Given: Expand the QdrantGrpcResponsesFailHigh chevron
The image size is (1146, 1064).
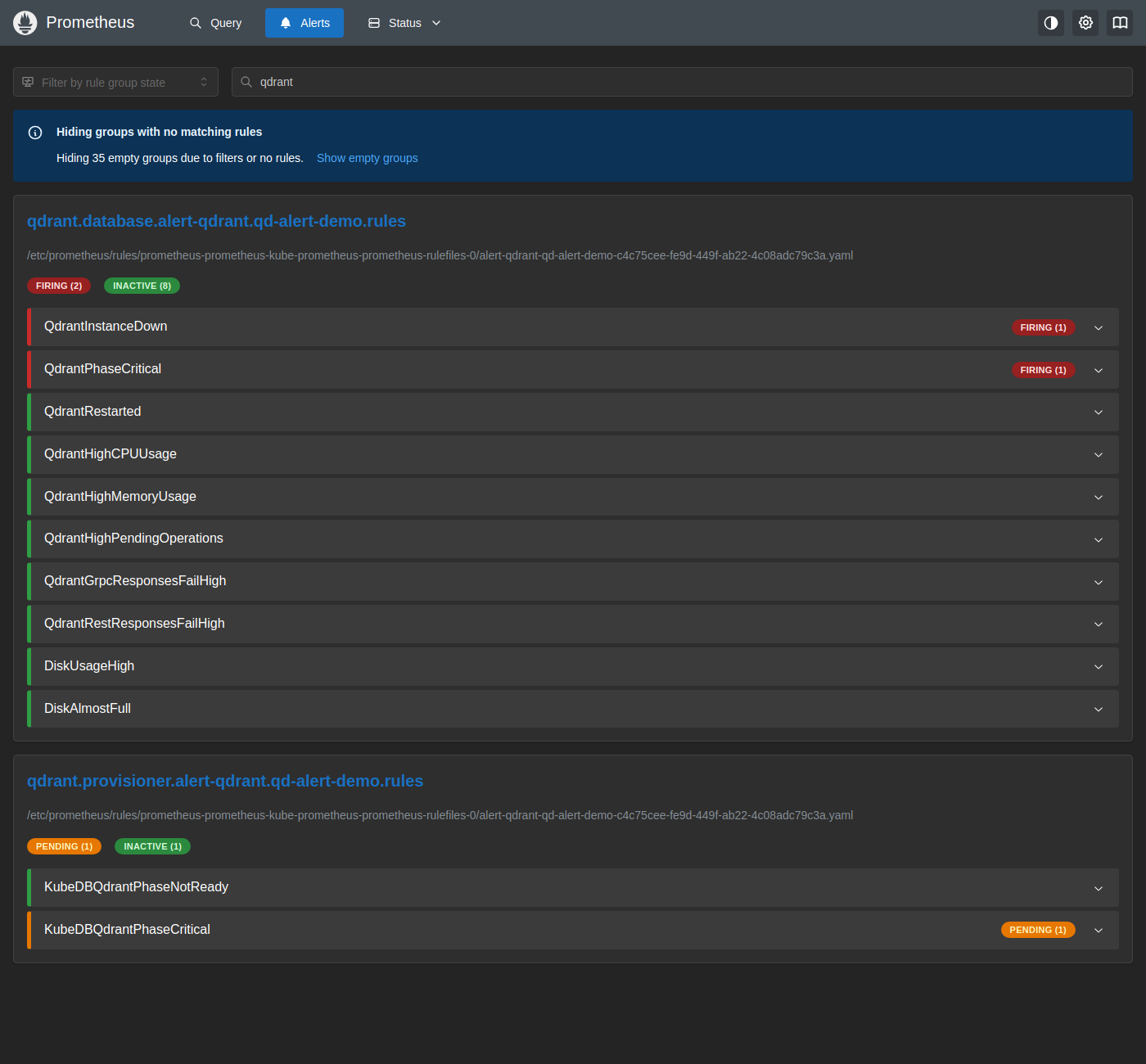Looking at the screenshot, I should coord(1099,582).
